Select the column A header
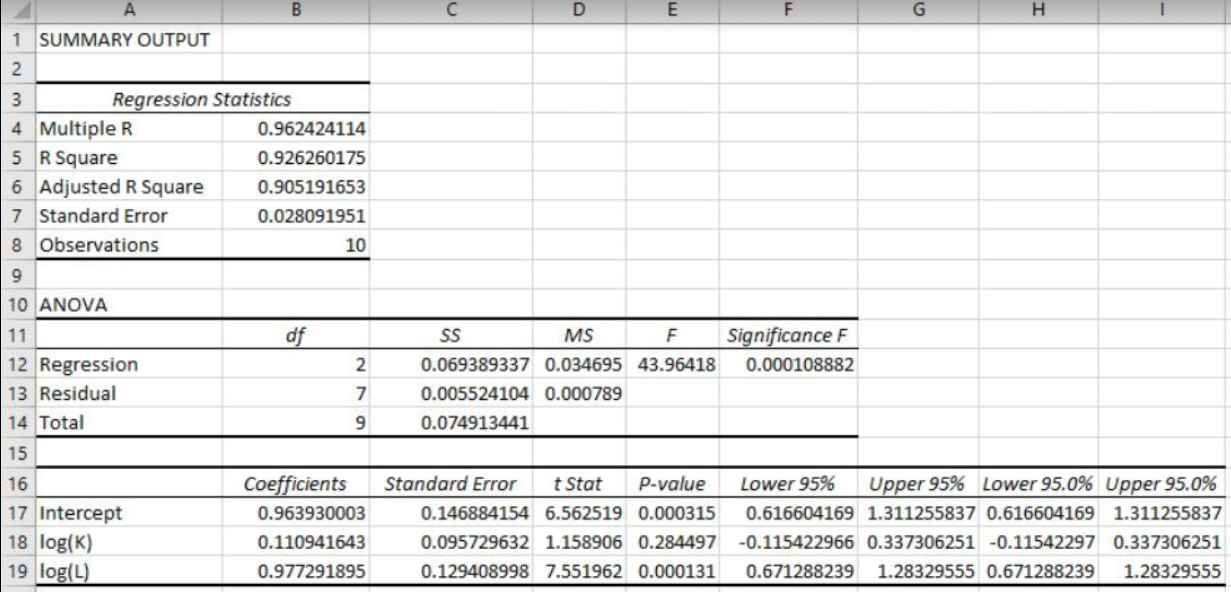The height and width of the screenshot is (592, 1231). click(127, 9)
